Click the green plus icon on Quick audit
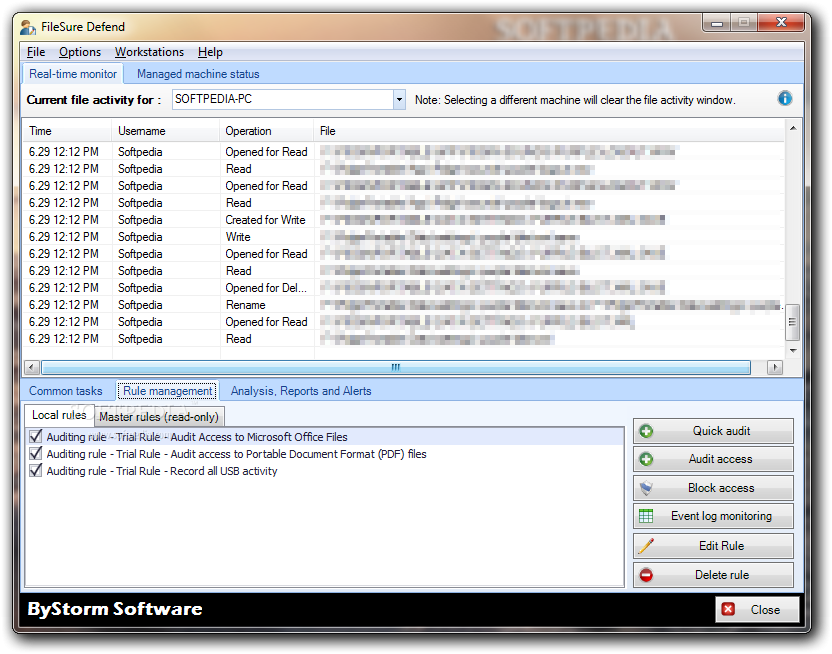The width and height of the screenshot is (832, 654). click(x=646, y=431)
